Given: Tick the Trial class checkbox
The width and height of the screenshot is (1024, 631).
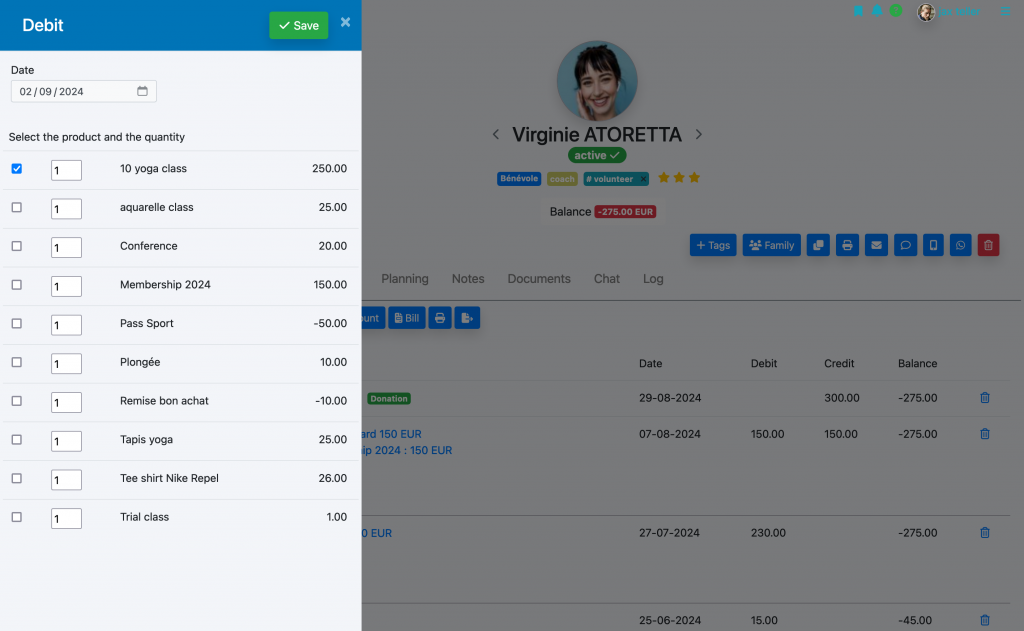Looking at the screenshot, I should (17, 517).
